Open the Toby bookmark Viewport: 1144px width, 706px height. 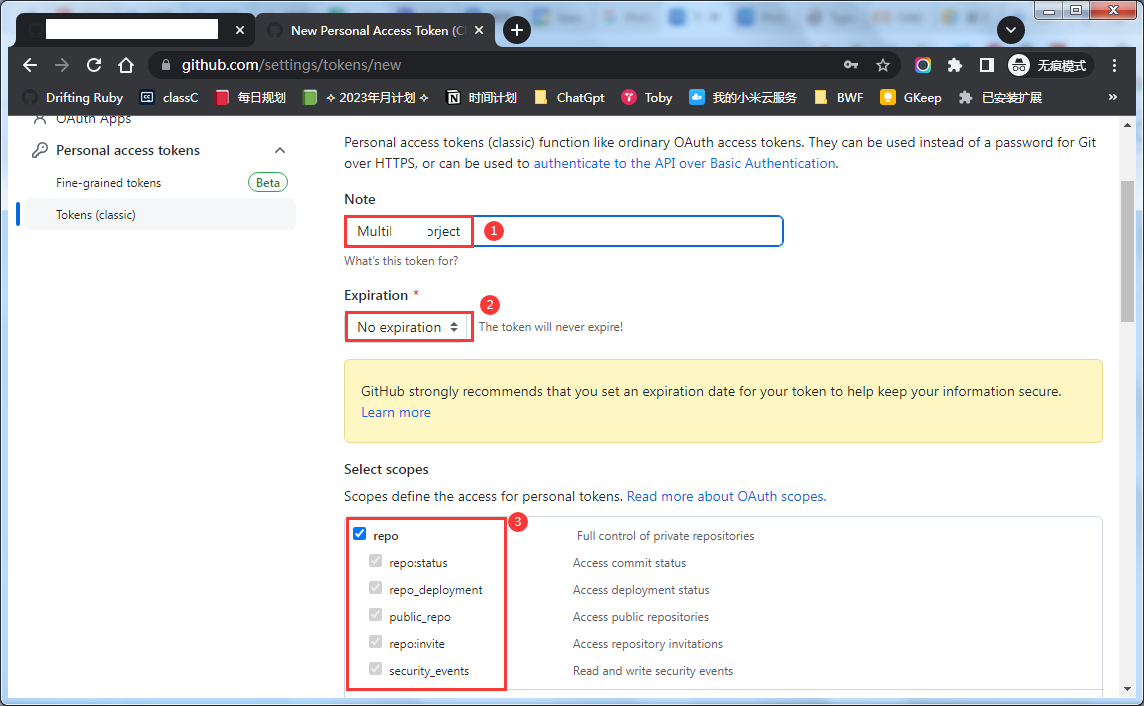pos(646,97)
